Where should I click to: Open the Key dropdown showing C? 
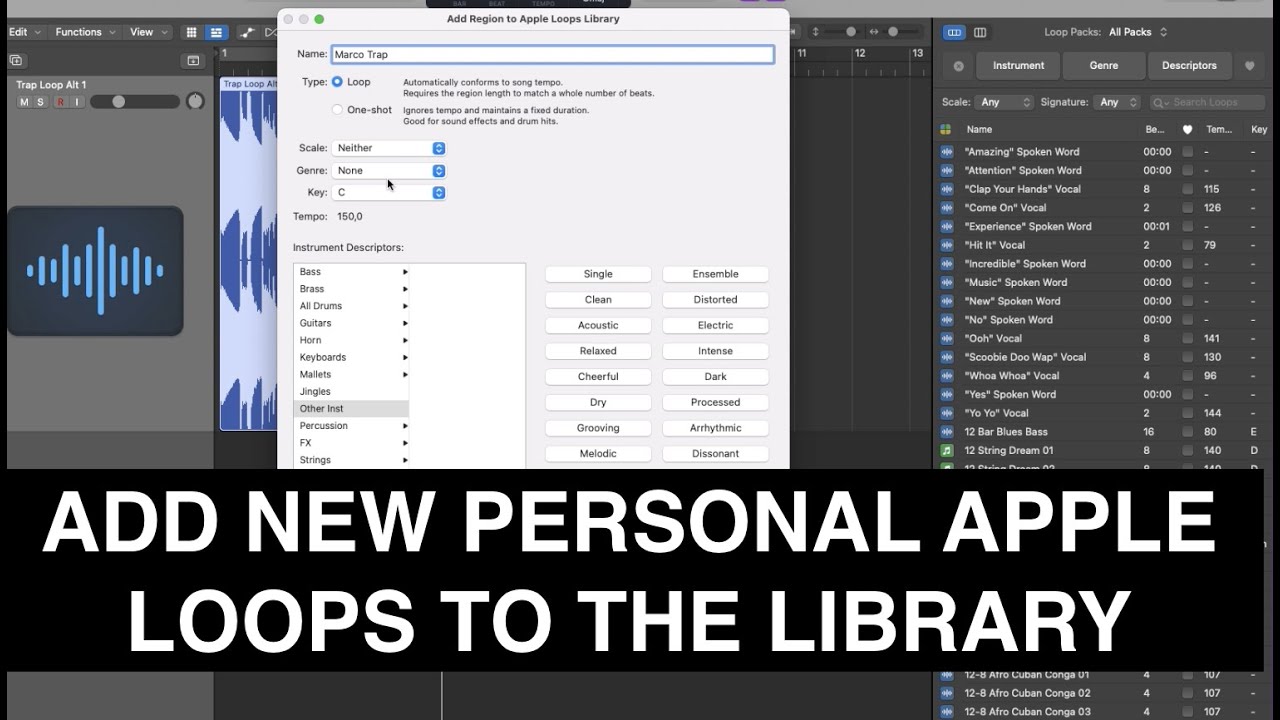(x=388, y=193)
